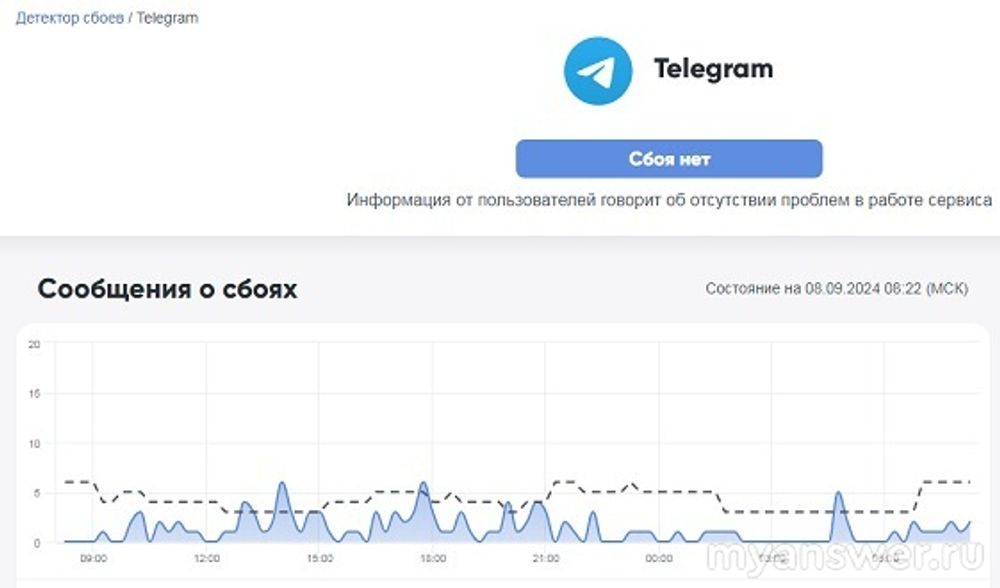Click the user information text under the button

pyautogui.click(x=669, y=200)
